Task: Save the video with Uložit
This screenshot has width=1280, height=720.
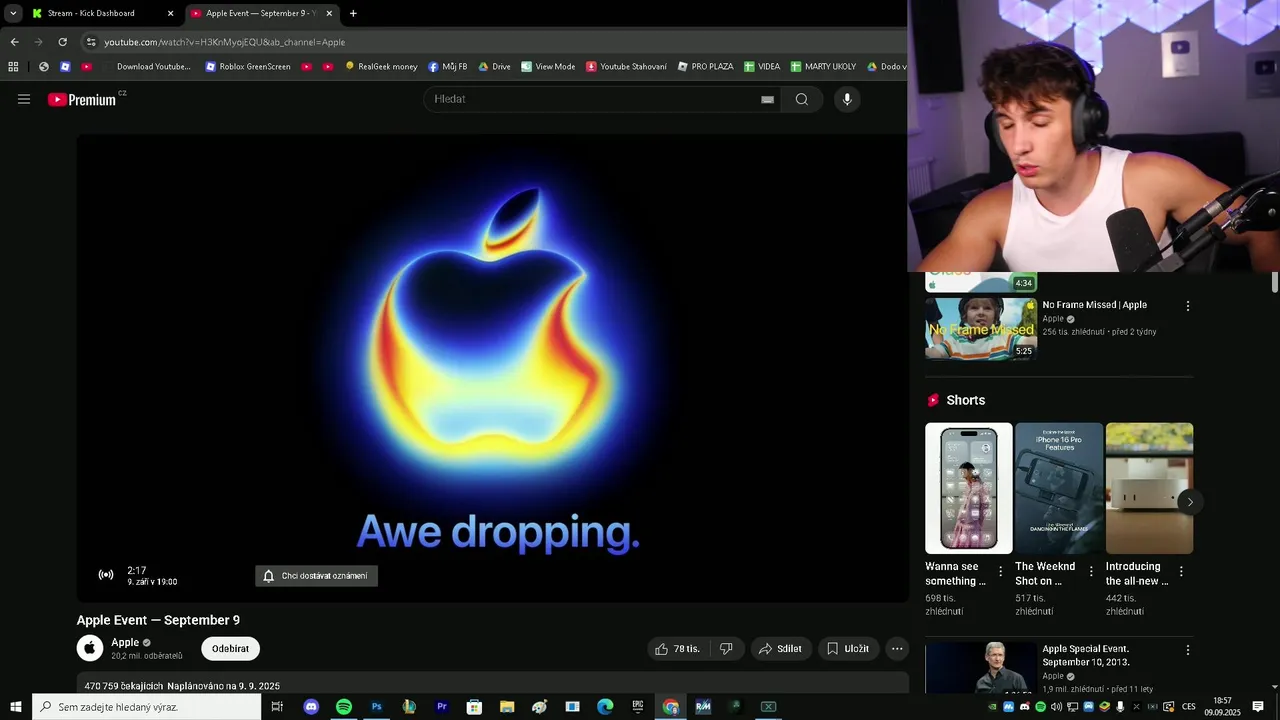Action: (847, 648)
